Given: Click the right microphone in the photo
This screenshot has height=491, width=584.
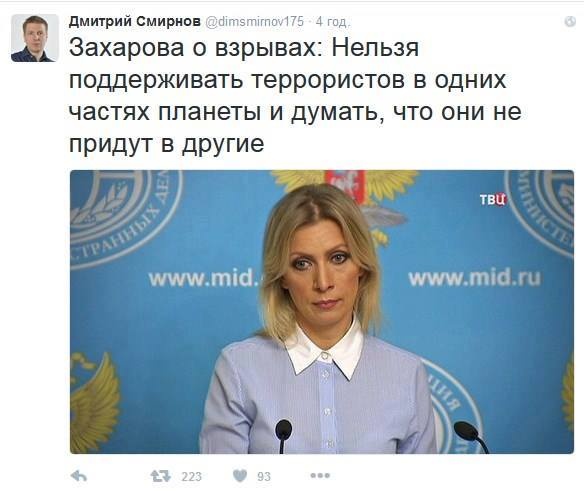Looking at the screenshot, I should tap(471, 437).
